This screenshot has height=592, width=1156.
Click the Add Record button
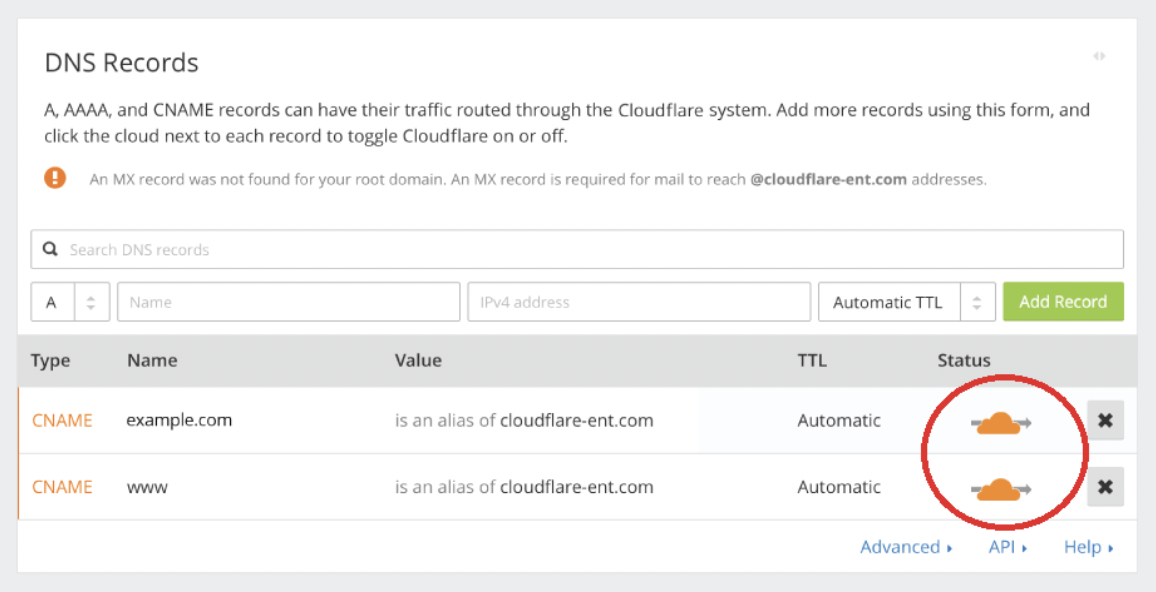tap(1063, 302)
